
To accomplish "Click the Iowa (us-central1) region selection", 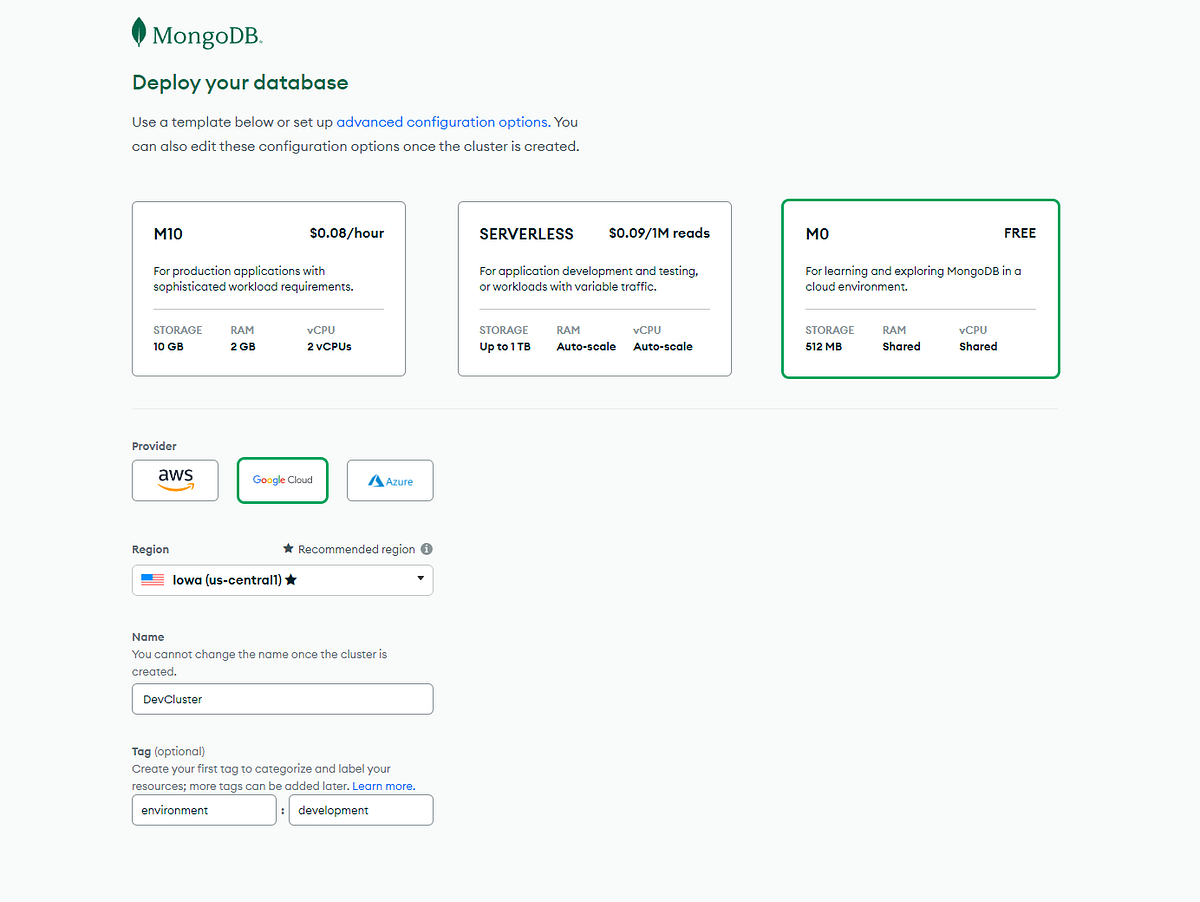I will [x=283, y=580].
